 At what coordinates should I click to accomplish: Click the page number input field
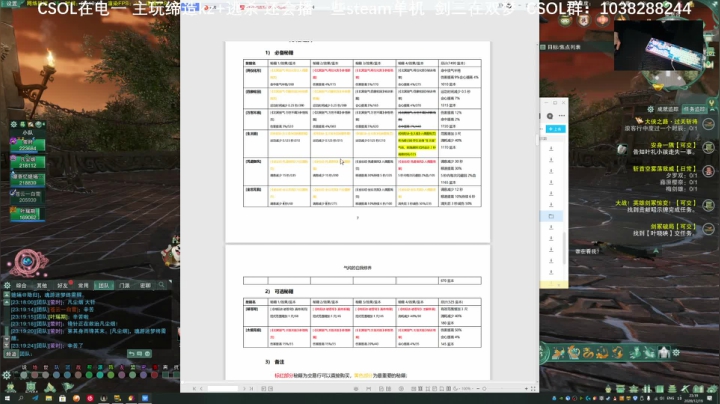(x=223, y=389)
